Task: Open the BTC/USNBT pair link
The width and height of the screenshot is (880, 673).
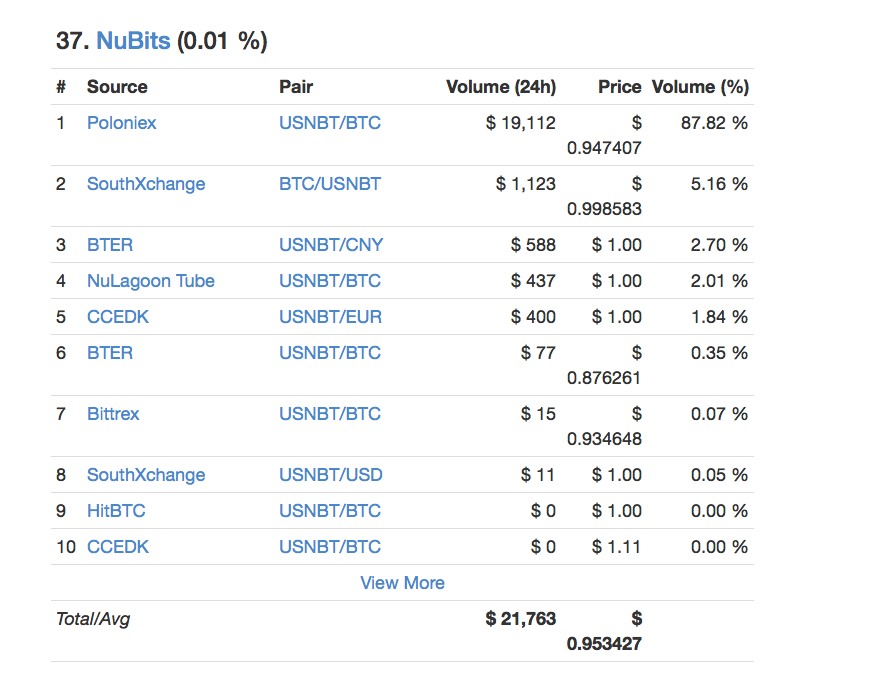Action: tap(330, 184)
